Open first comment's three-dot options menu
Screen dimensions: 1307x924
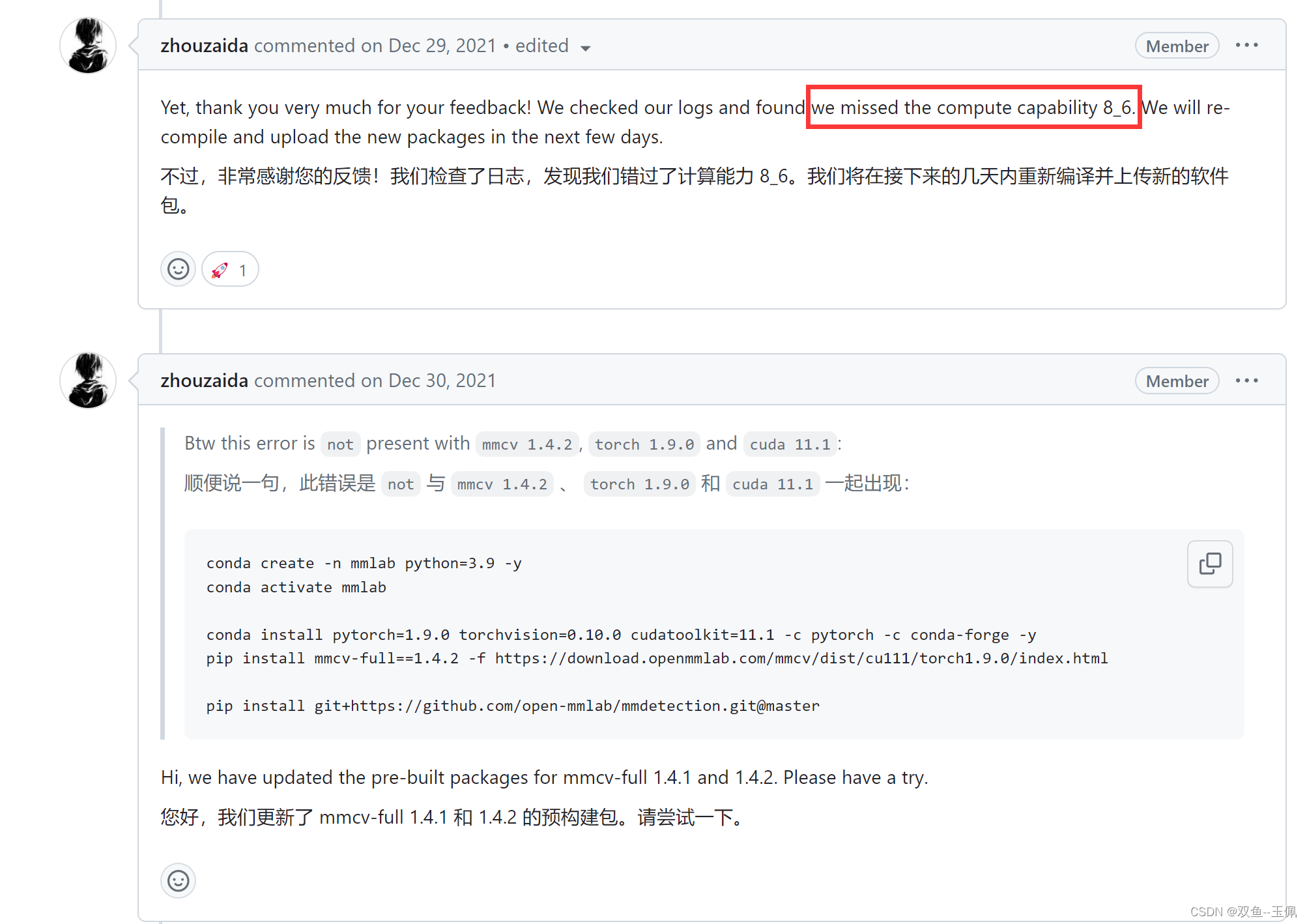point(1246,46)
